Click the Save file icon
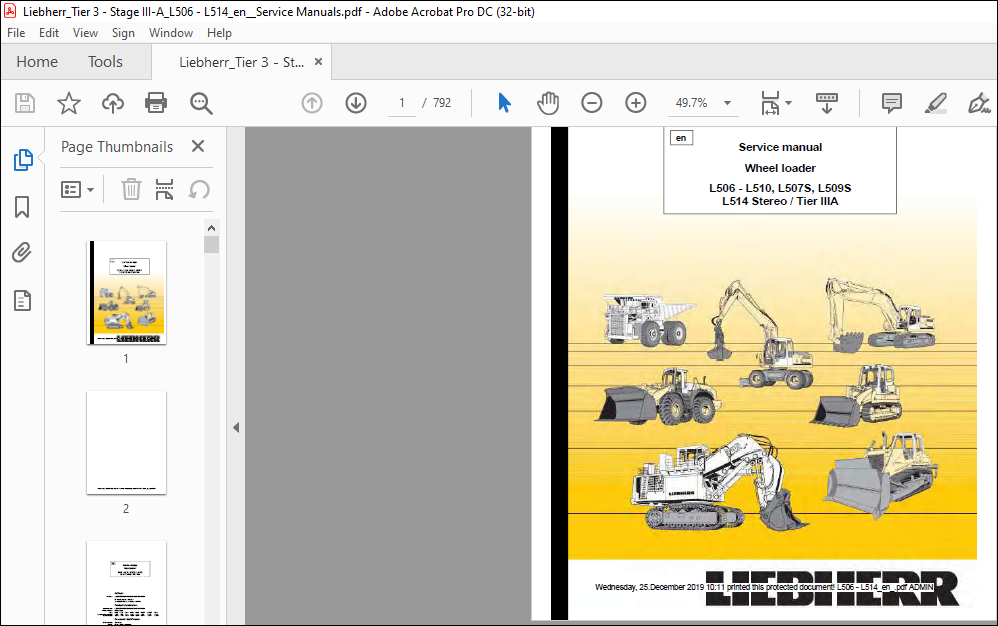The width and height of the screenshot is (998, 626). click(25, 103)
